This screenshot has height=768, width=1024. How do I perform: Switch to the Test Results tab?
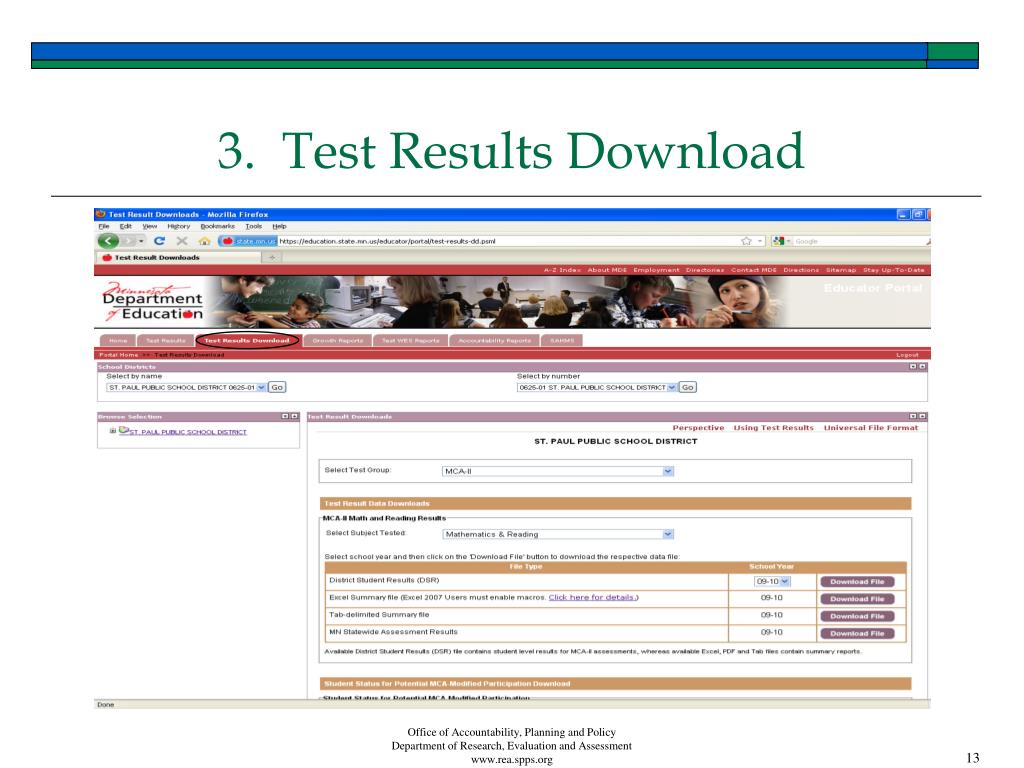point(165,340)
